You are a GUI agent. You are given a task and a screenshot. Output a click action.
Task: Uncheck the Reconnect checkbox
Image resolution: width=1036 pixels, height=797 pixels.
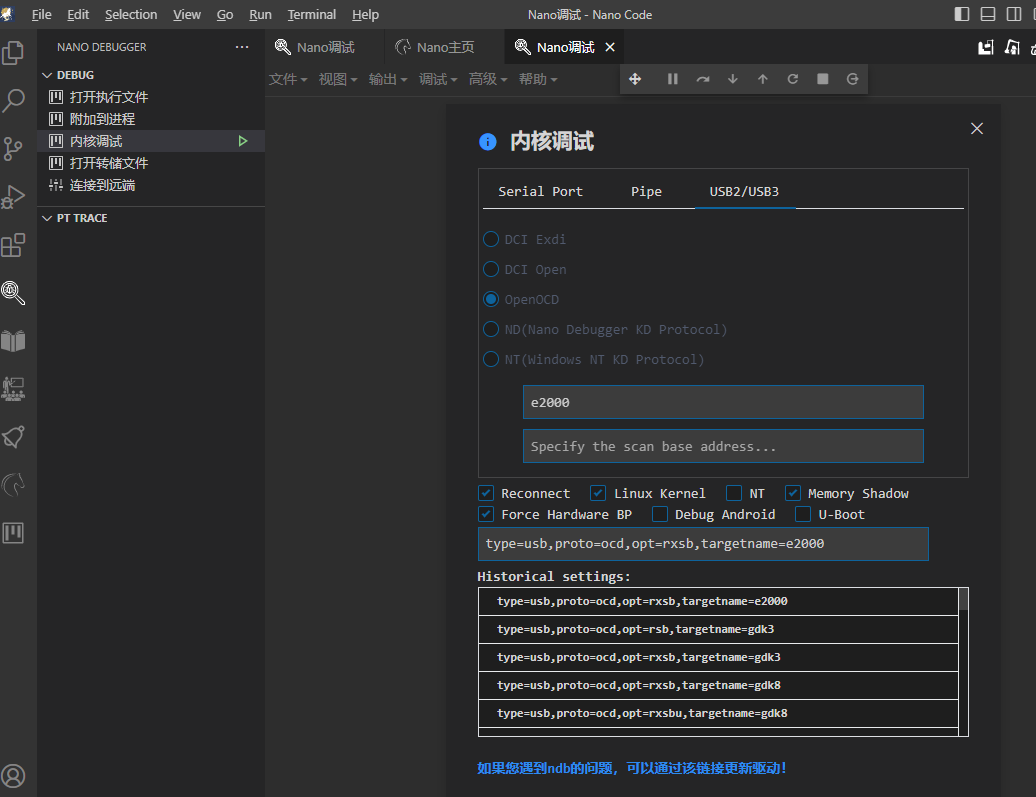(486, 493)
